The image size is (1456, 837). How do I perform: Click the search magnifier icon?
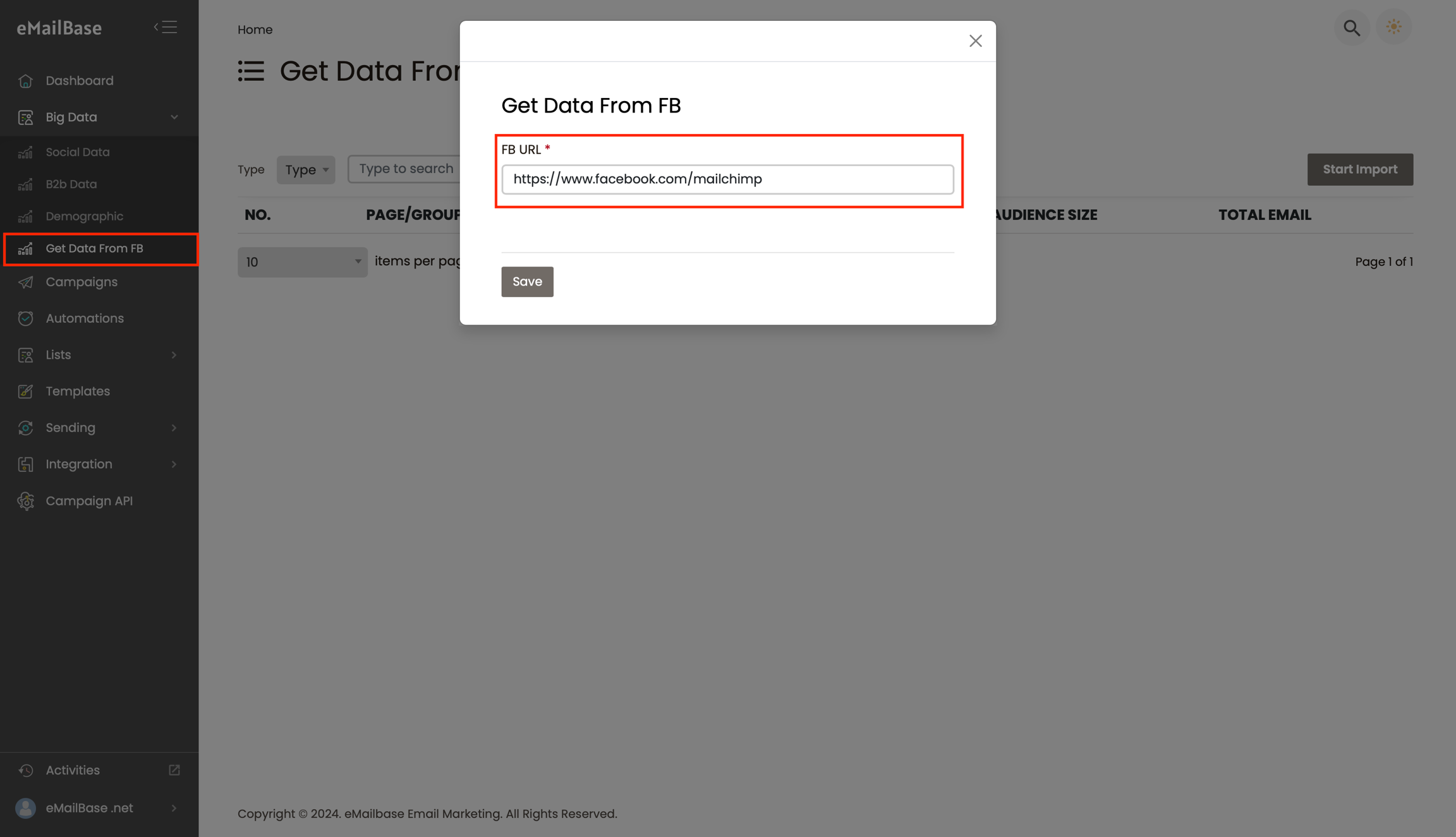click(1352, 28)
